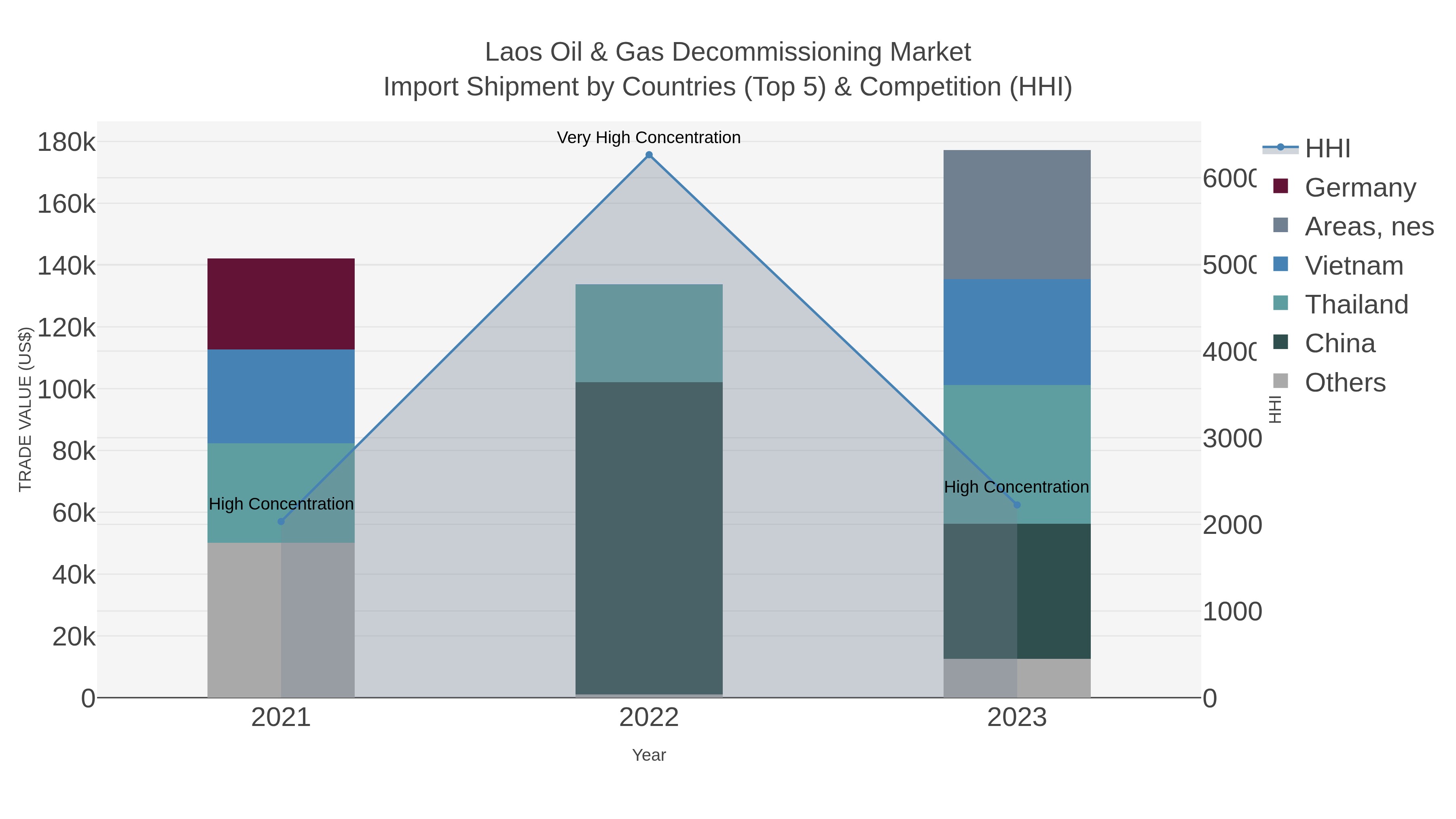The height and width of the screenshot is (819, 1456).
Task: Click the 100k tick on the left axis
Action: pyautogui.click(x=66, y=389)
